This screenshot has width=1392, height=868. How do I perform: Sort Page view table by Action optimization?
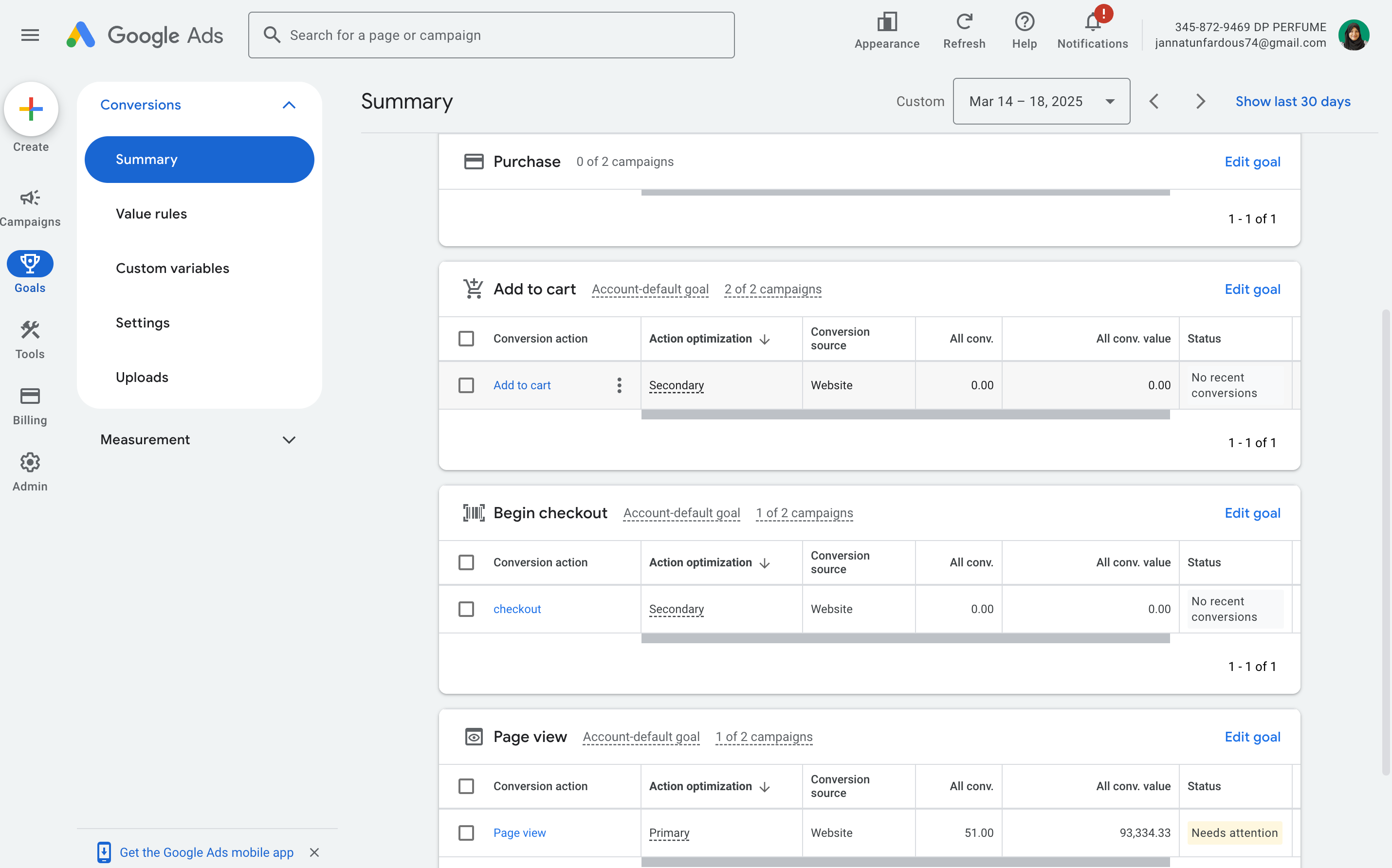coord(709,786)
